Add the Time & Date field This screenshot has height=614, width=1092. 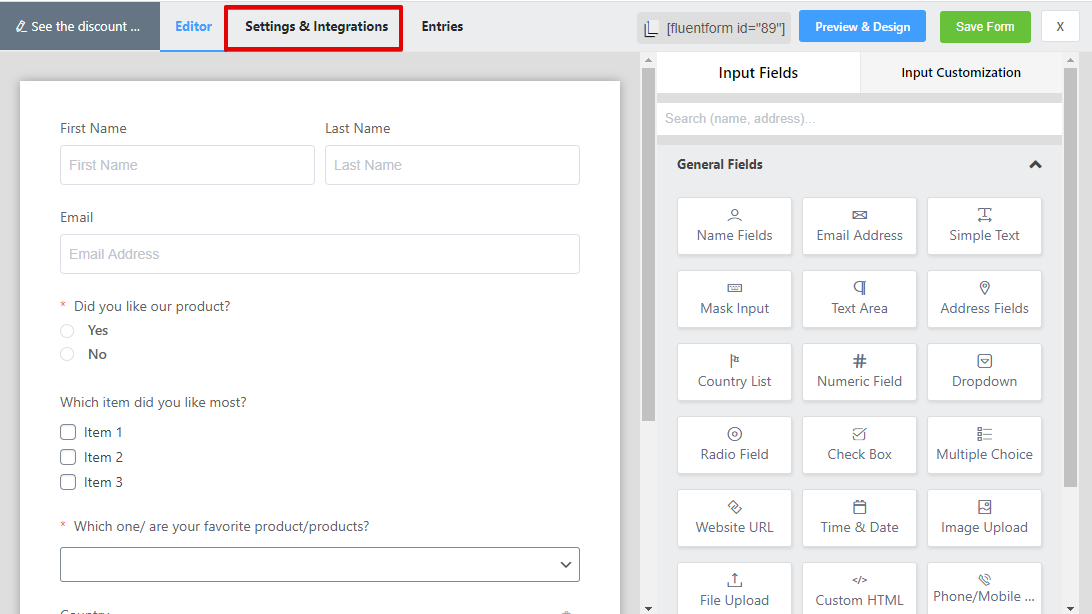point(859,518)
